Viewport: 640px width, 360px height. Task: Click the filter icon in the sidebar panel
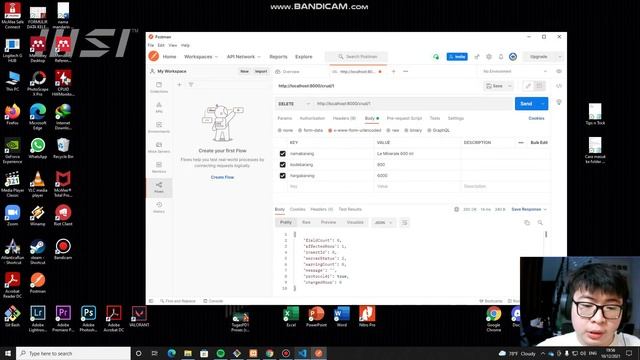[x=191, y=84]
